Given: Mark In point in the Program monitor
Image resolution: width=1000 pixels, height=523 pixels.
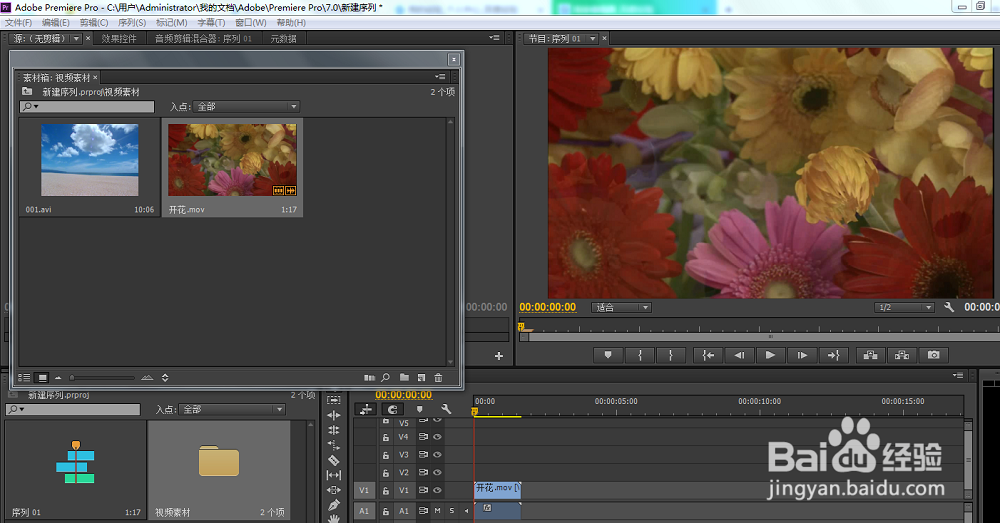Looking at the screenshot, I should 640,355.
